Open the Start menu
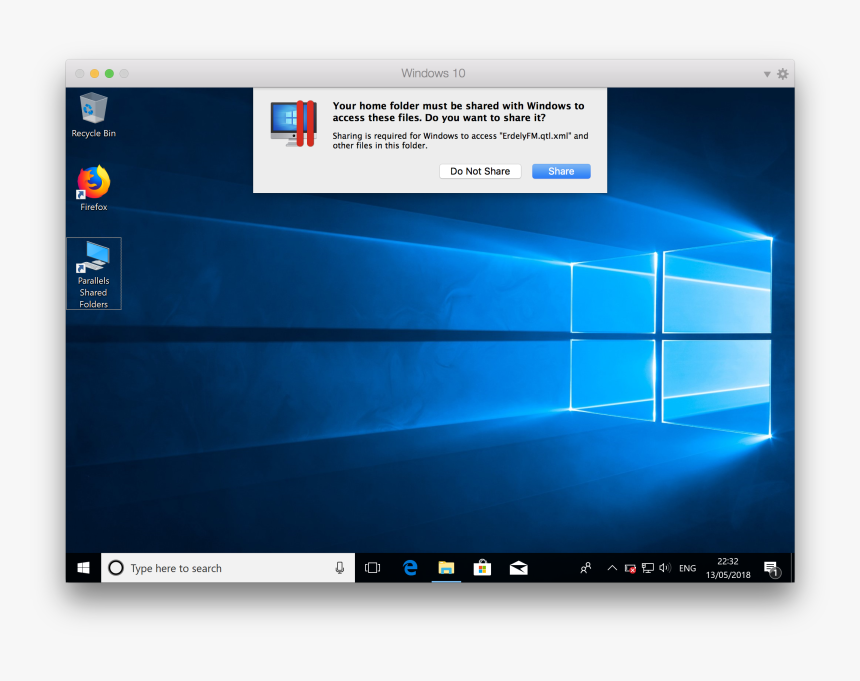860x681 pixels. pos(83,567)
